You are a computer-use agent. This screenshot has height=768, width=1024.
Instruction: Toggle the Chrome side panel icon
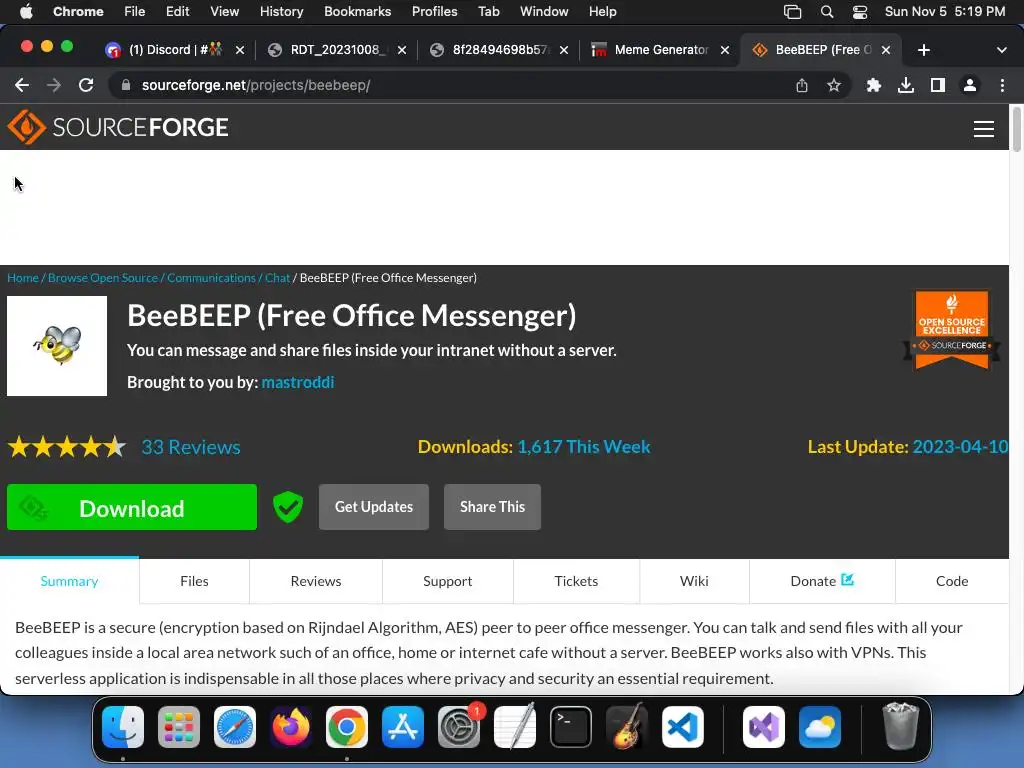(x=938, y=85)
